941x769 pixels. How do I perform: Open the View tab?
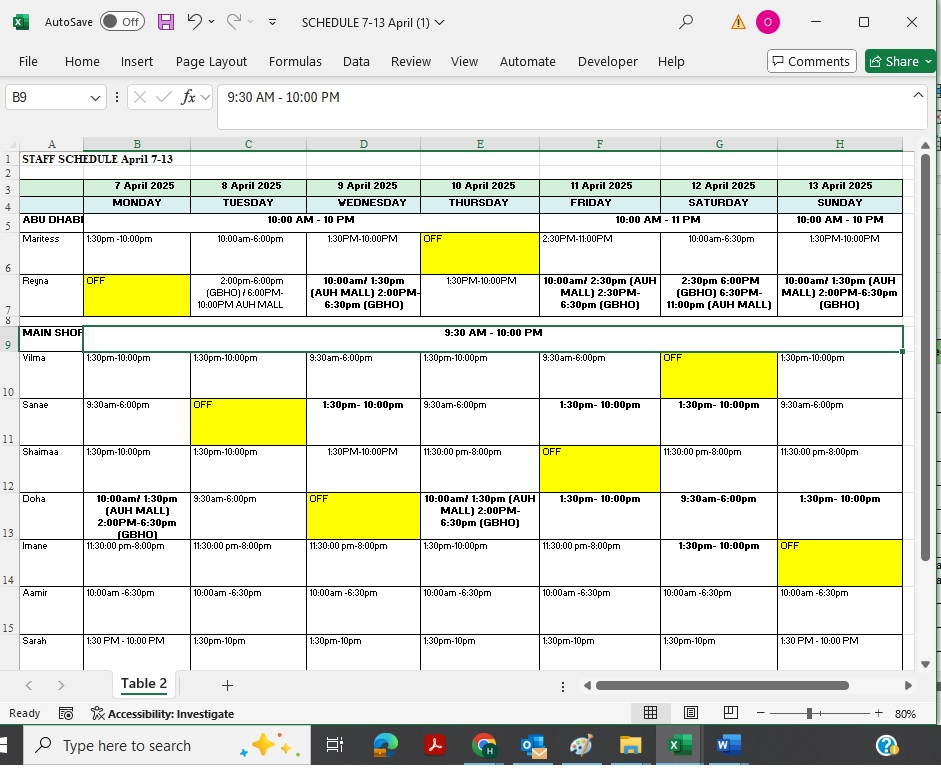(464, 61)
